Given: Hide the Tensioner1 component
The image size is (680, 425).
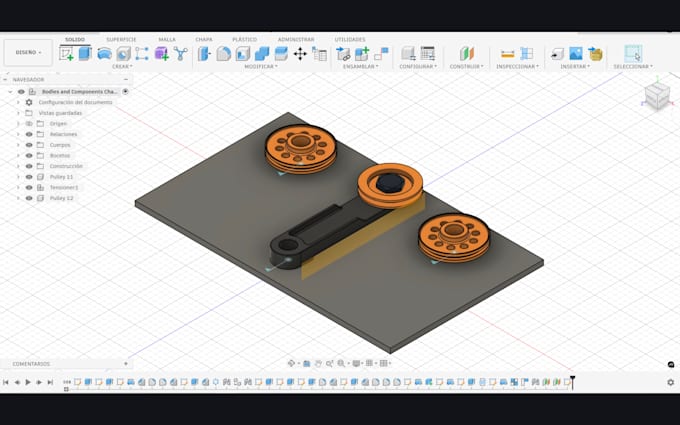Looking at the screenshot, I should (29, 187).
